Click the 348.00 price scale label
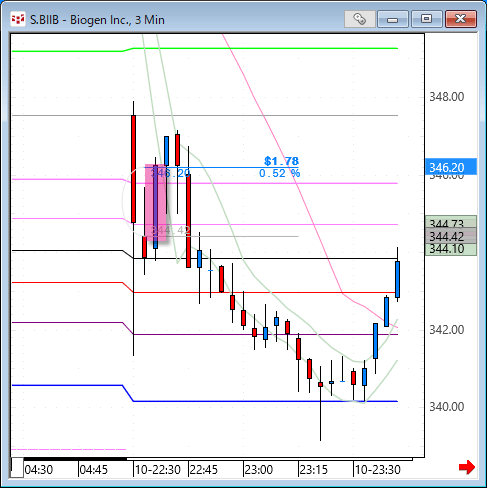487x488 pixels. point(446,97)
